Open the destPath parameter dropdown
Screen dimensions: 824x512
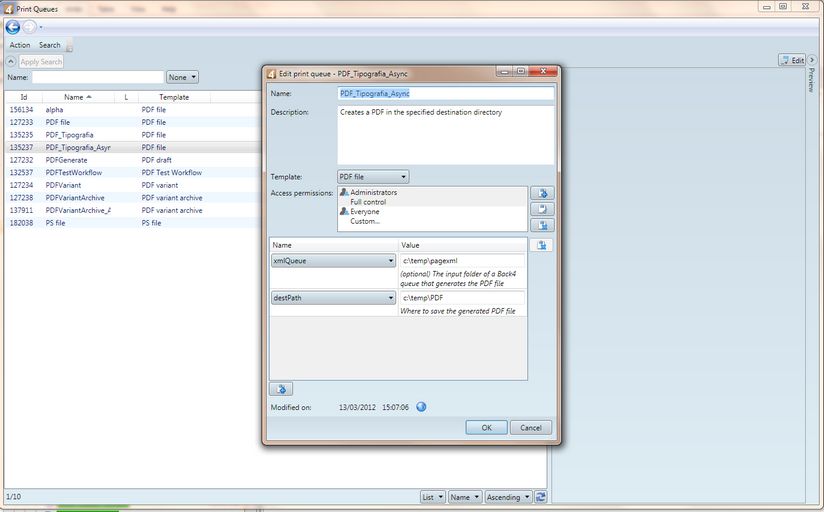333,298
